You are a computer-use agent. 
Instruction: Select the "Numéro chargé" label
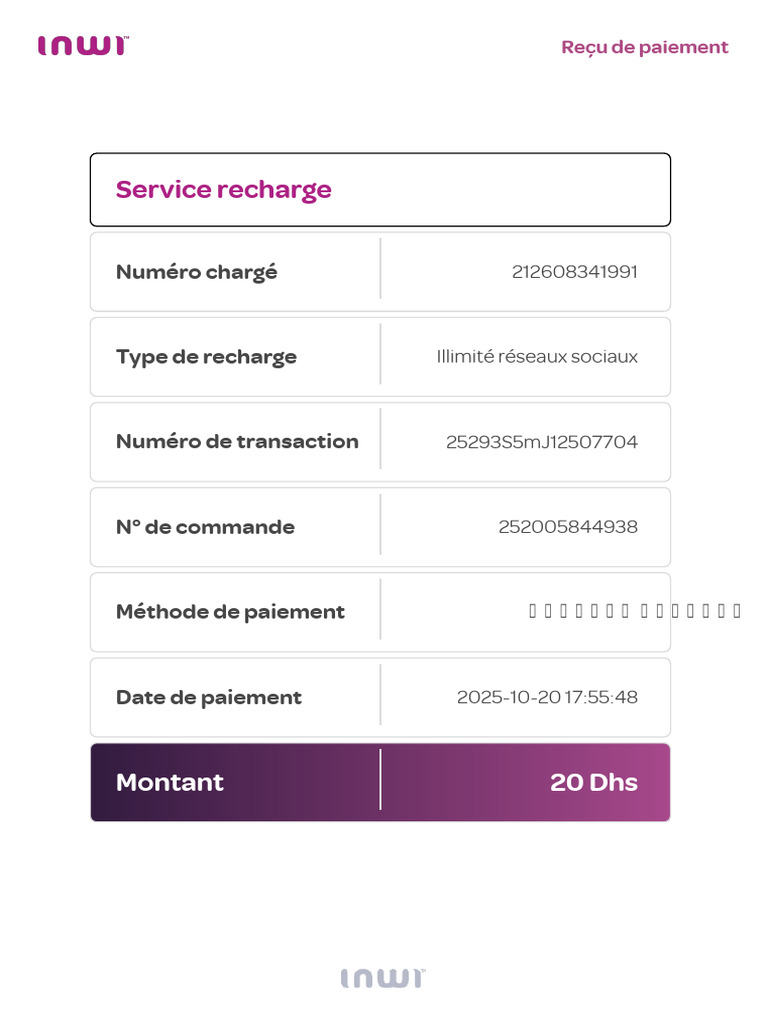[x=197, y=272]
